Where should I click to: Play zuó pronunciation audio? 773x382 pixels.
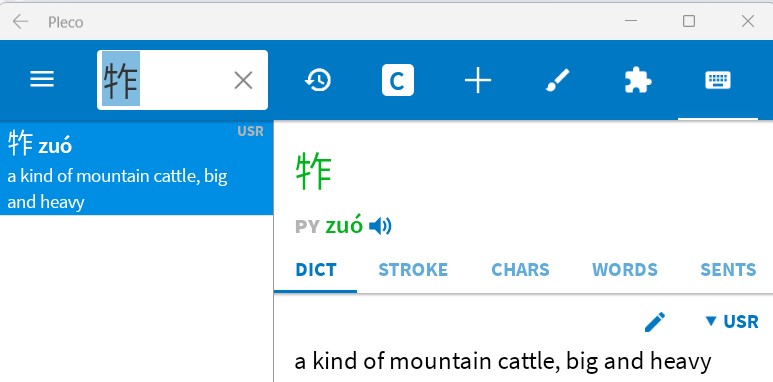pos(380,226)
